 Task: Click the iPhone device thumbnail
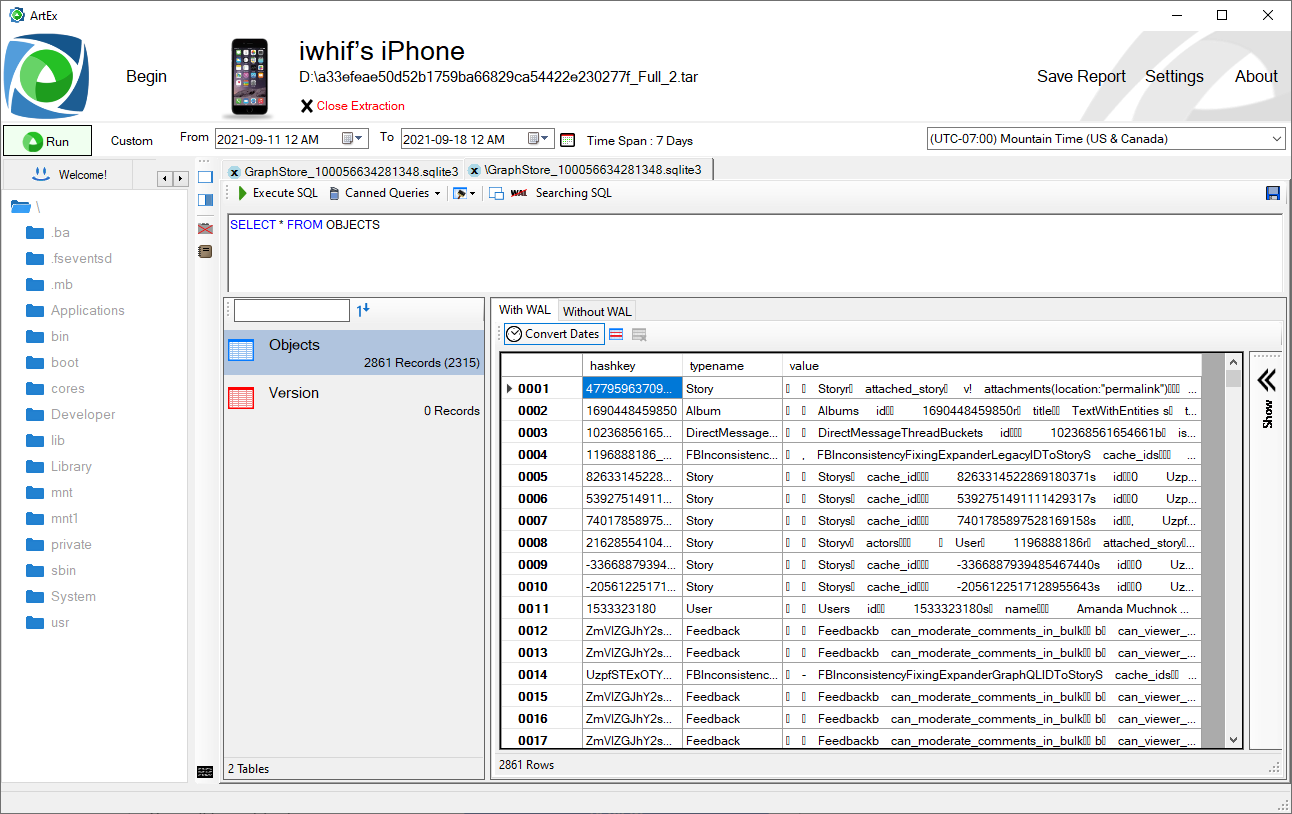250,77
